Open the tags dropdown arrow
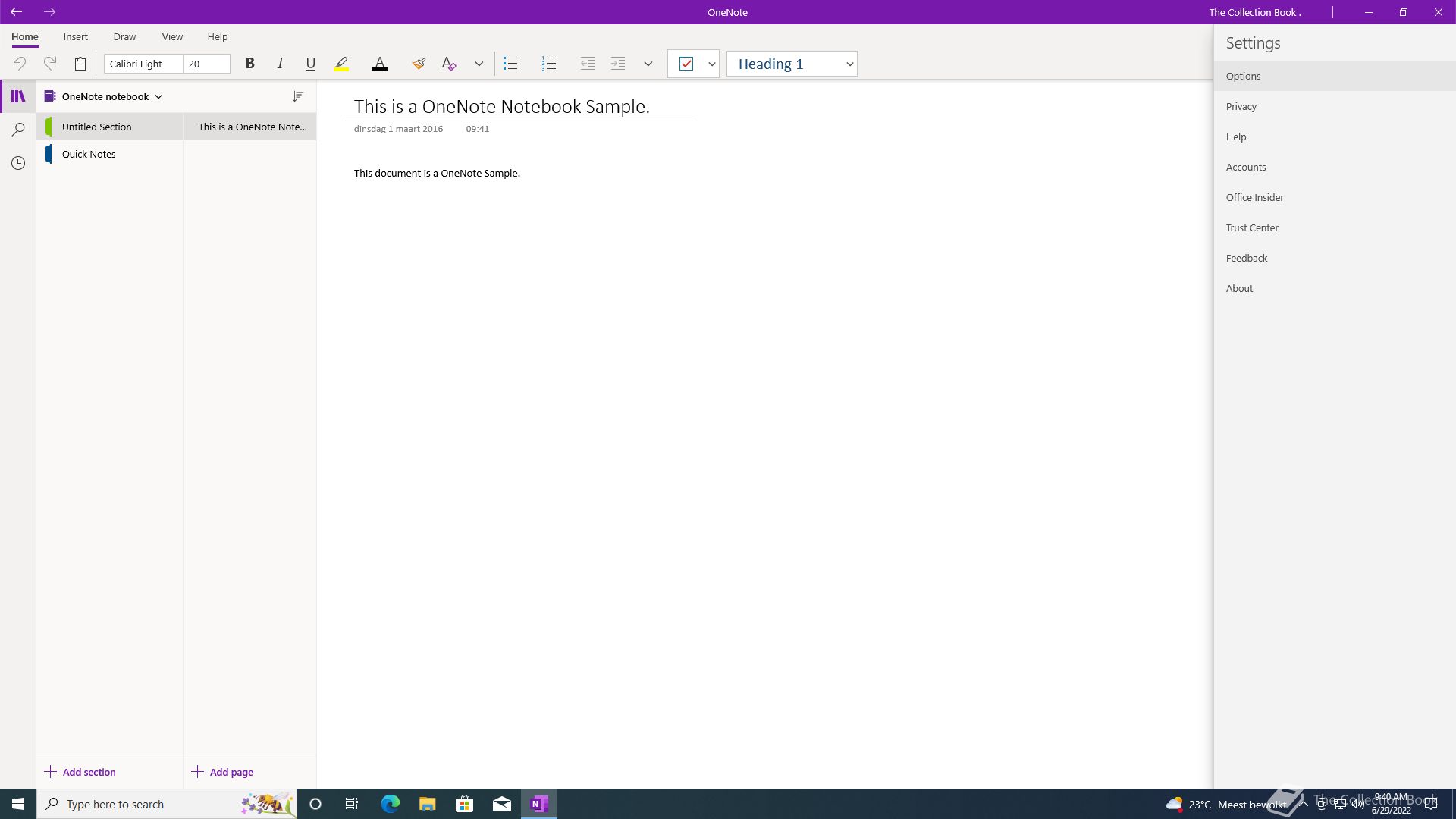Screen dimensions: 1456x819 pyautogui.click(x=711, y=64)
